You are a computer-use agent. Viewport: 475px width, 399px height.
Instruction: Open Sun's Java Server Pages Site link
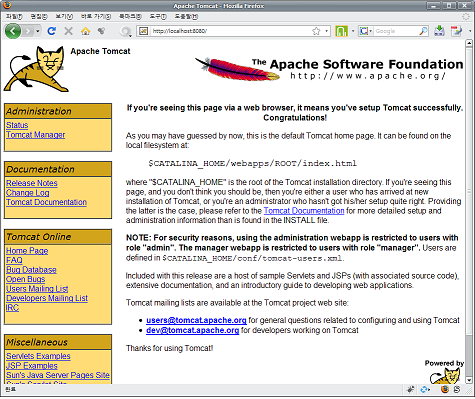[58, 375]
